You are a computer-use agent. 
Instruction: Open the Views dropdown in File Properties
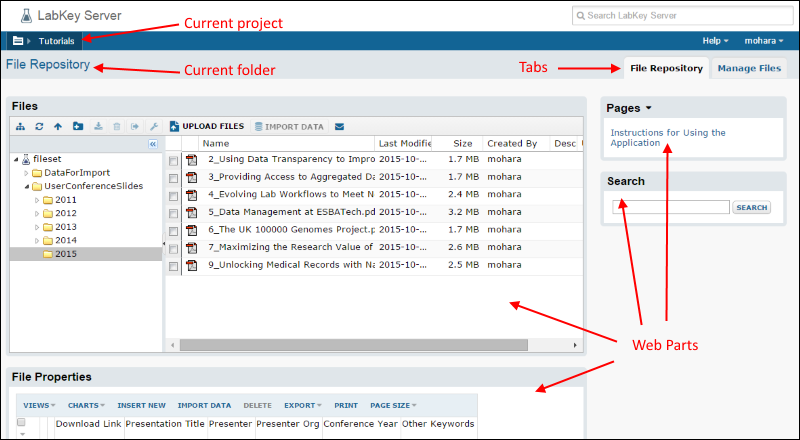pos(39,405)
